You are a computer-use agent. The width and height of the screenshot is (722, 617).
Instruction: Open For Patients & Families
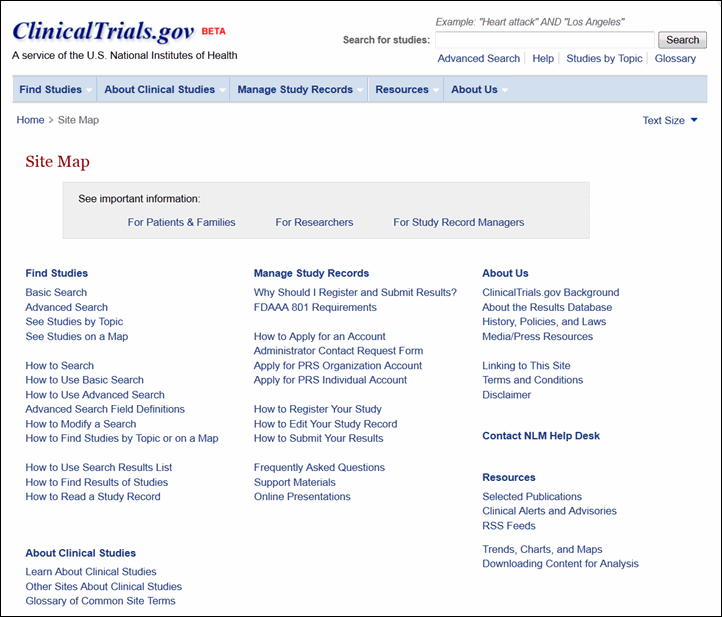pos(181,222)
